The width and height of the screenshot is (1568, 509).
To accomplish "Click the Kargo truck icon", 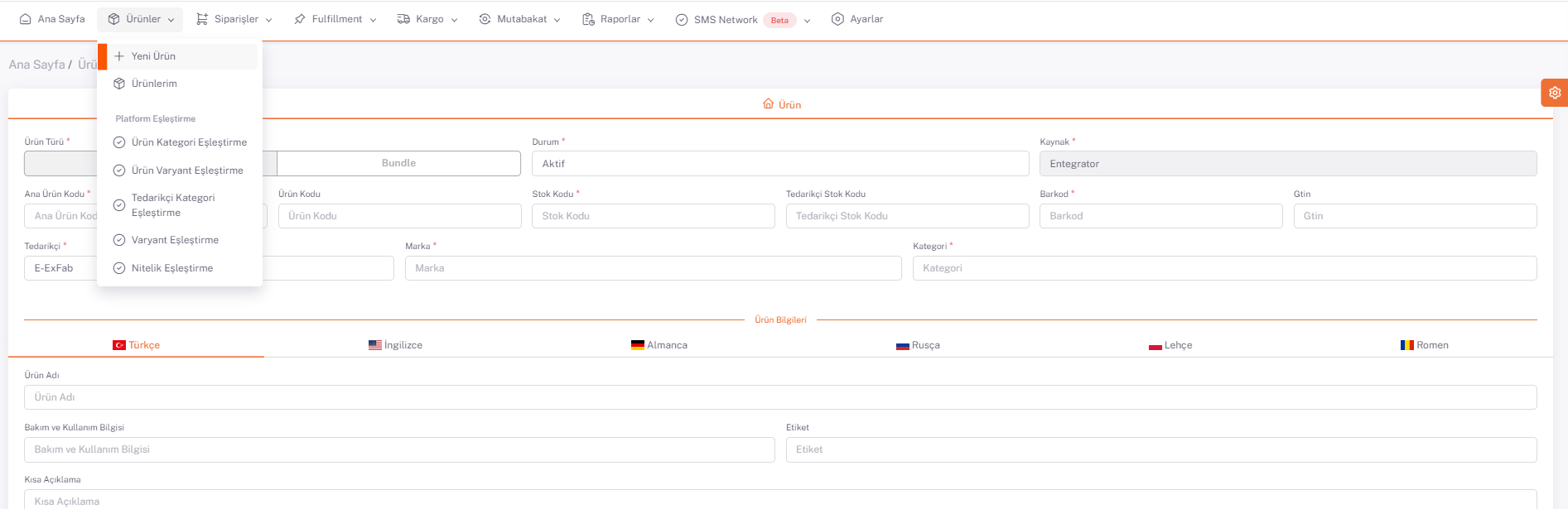I will coord(403,19).
